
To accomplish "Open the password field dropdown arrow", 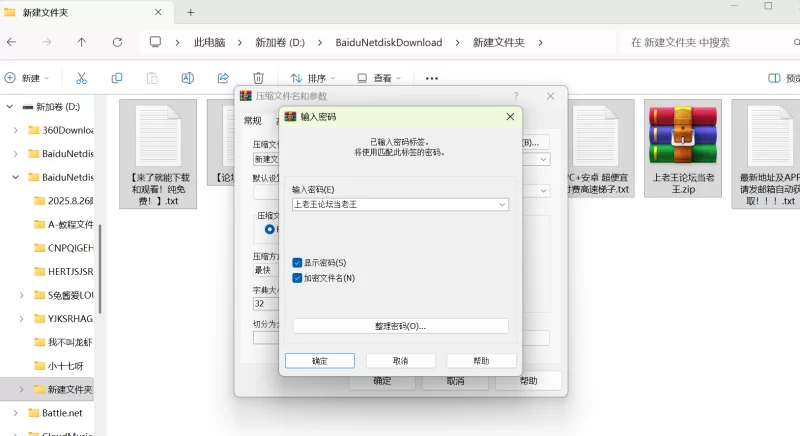I will [x=502, y=204].
